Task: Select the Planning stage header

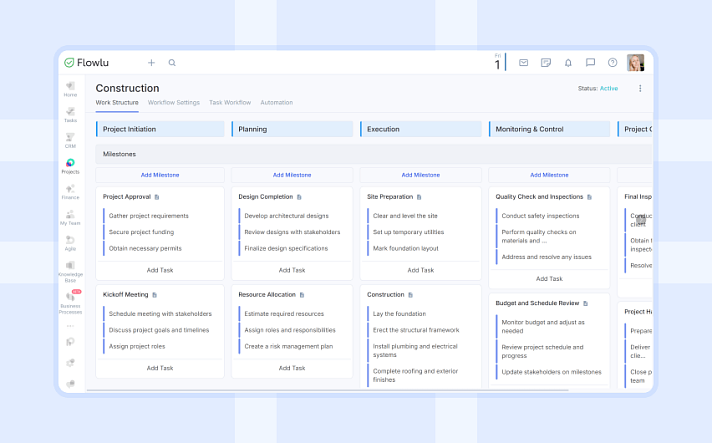Action: click(292, 129)
